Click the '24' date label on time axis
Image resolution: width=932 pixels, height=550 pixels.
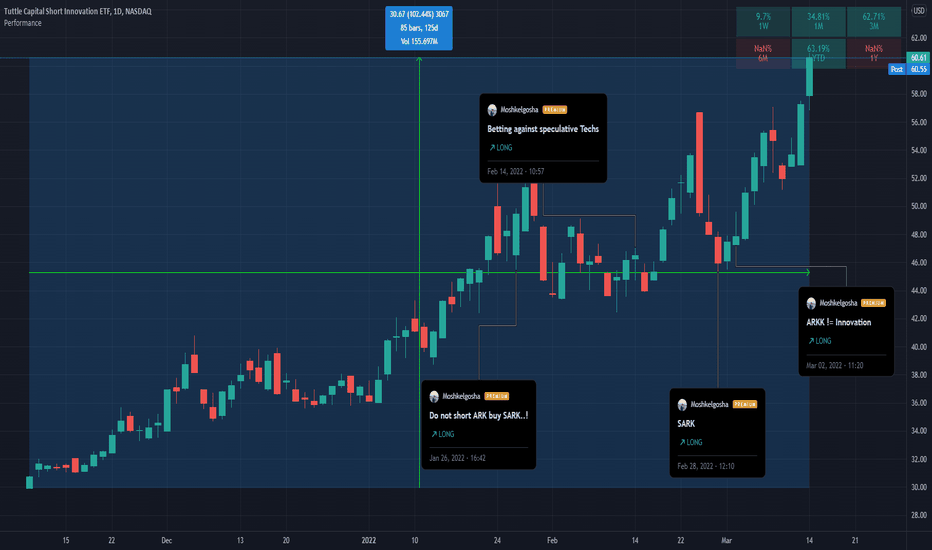[x=497, y=540]
